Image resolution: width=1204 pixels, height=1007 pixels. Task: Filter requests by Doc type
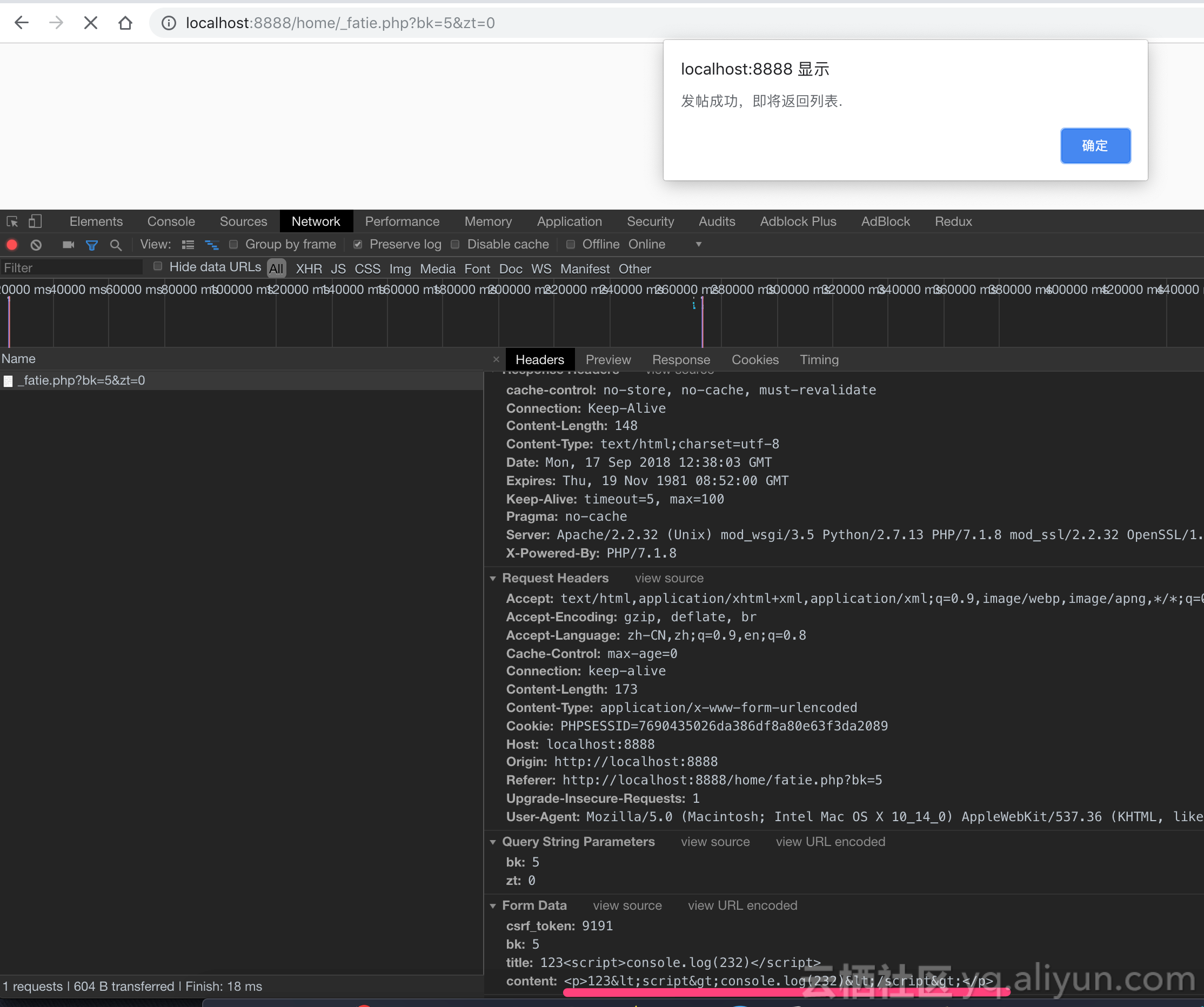pos(510,269)
